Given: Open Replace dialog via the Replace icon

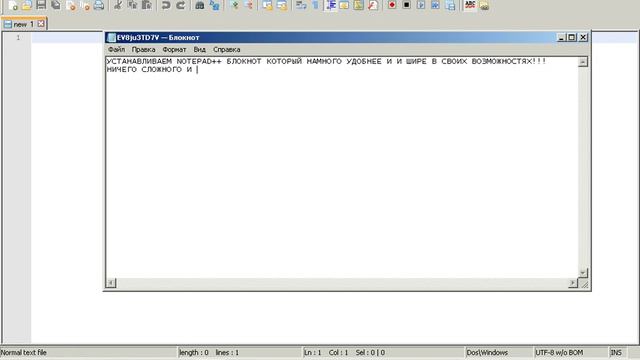Looking at the screenshot, I should (214, 5).
